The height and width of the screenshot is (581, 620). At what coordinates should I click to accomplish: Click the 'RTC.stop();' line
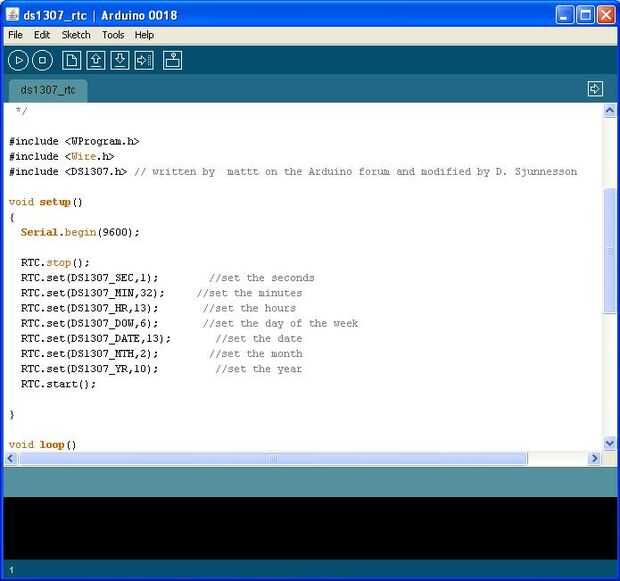click(x=55, y=263)
